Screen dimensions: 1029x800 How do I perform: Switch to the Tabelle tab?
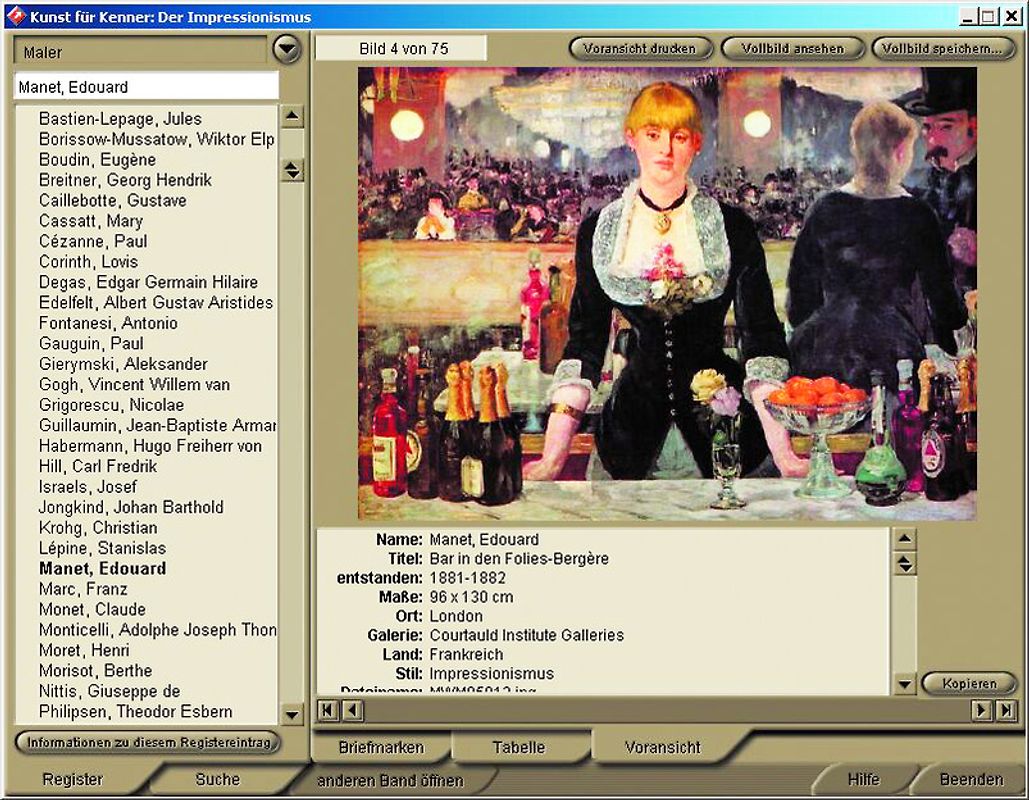(518, 747)
